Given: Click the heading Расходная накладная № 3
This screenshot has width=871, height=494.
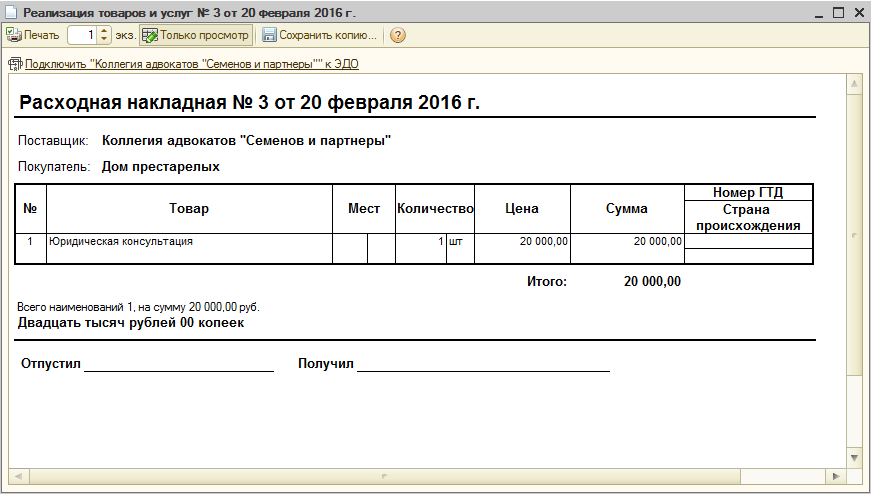Looking at the screenshot, I should pyautogui.click(x=249, y=102).
